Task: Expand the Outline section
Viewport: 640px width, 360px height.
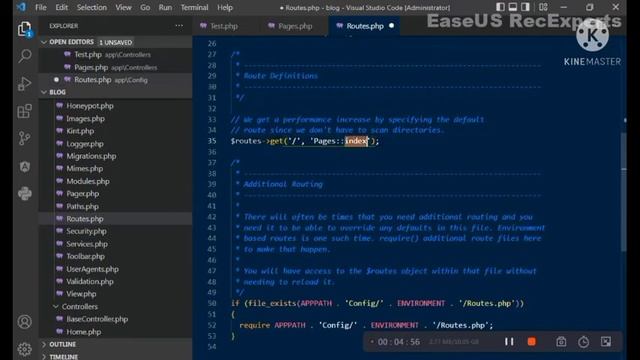Action: click(x=44, y=344)
